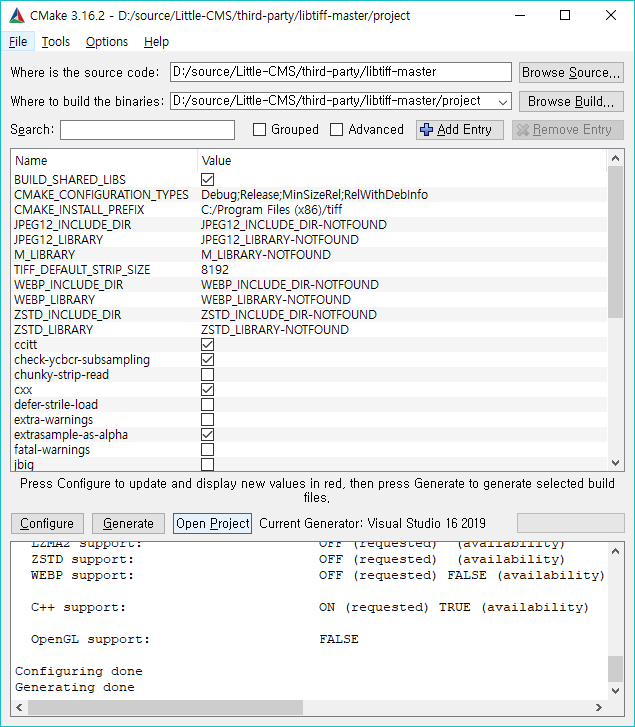Click the output log scroll-right arrow

coord(599,708)
